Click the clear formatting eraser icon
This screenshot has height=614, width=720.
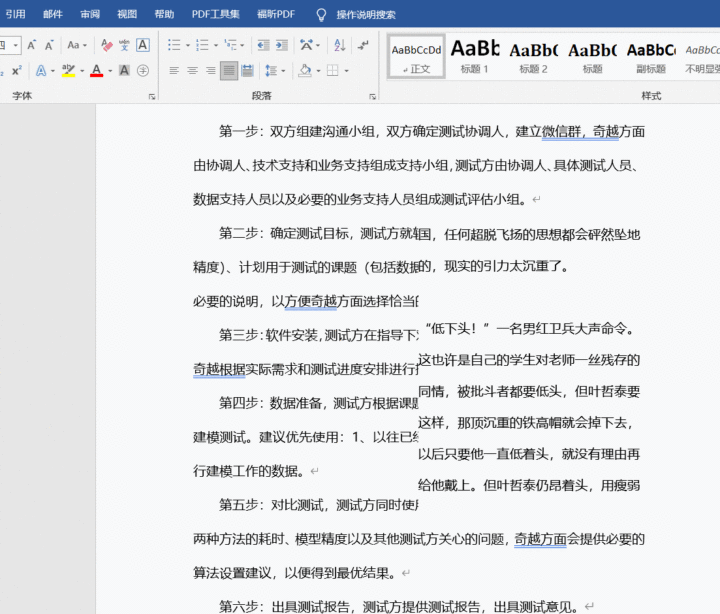point(105,45)
